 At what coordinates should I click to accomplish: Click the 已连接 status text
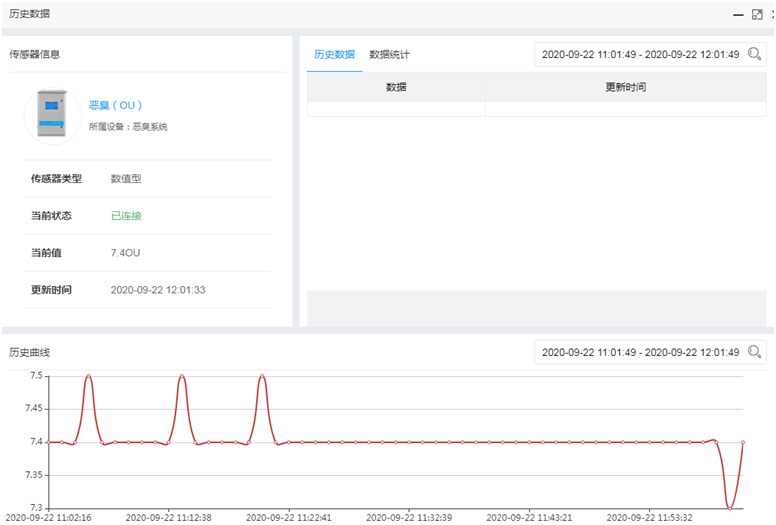[x=126, y=216]
